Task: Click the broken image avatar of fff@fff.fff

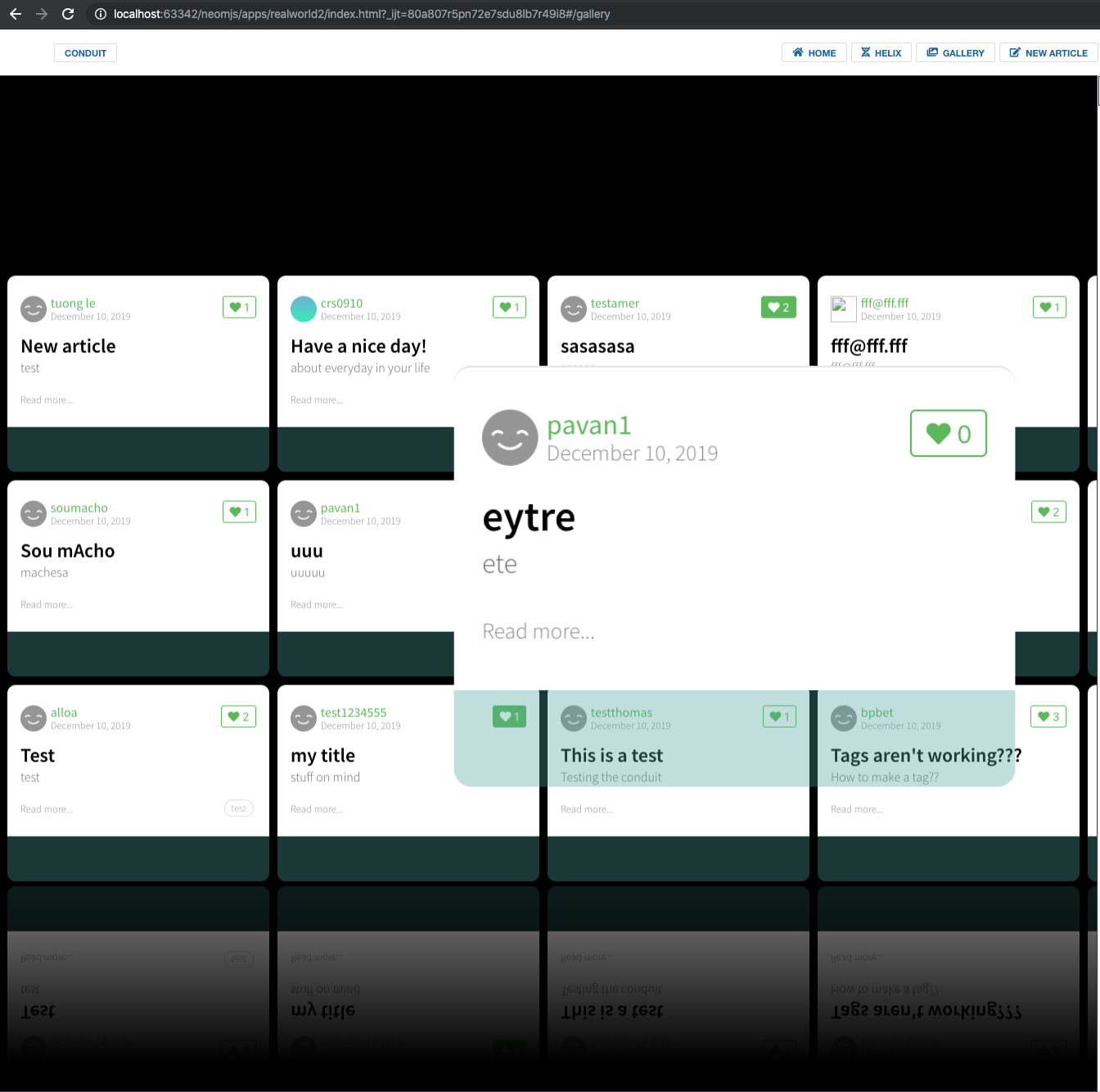Action: click(x=844, y=309)
